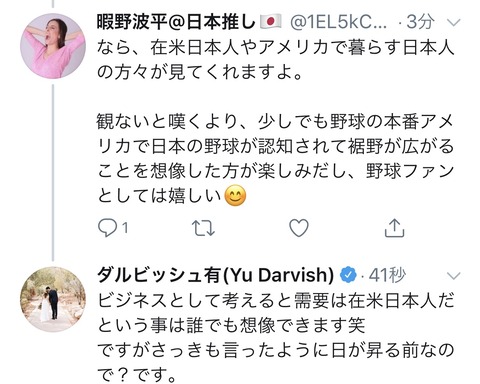480x384 pixels.
Task: Click the Japan flag emoji in display name
Action: (270, 22)
